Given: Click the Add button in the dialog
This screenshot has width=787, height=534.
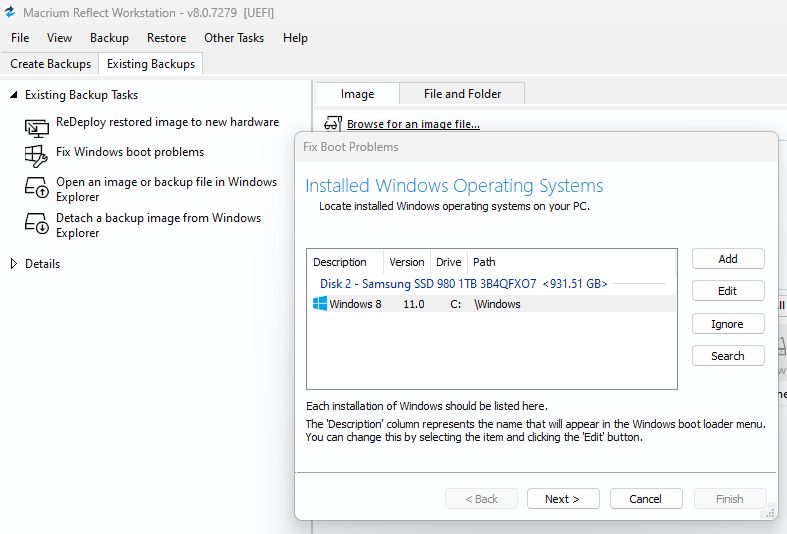Looking at the screenshot, I should point(728,259).
